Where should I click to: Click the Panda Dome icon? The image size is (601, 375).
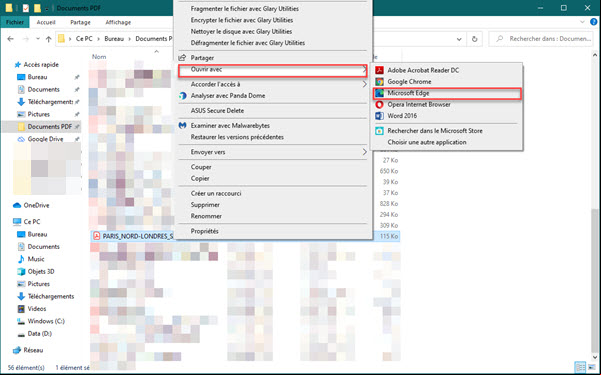[x=182, y=95]
